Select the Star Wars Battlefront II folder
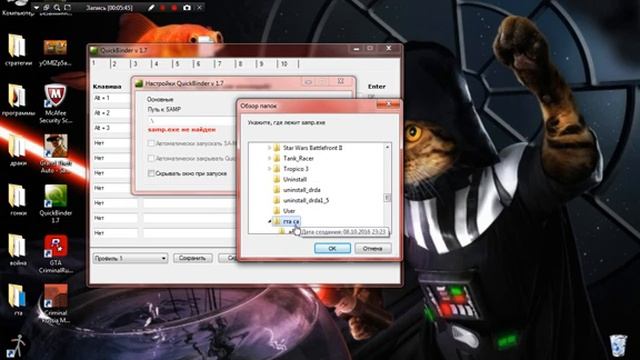Screen dimensions: 640x360 pyautogui.click(x=313, y=148)
